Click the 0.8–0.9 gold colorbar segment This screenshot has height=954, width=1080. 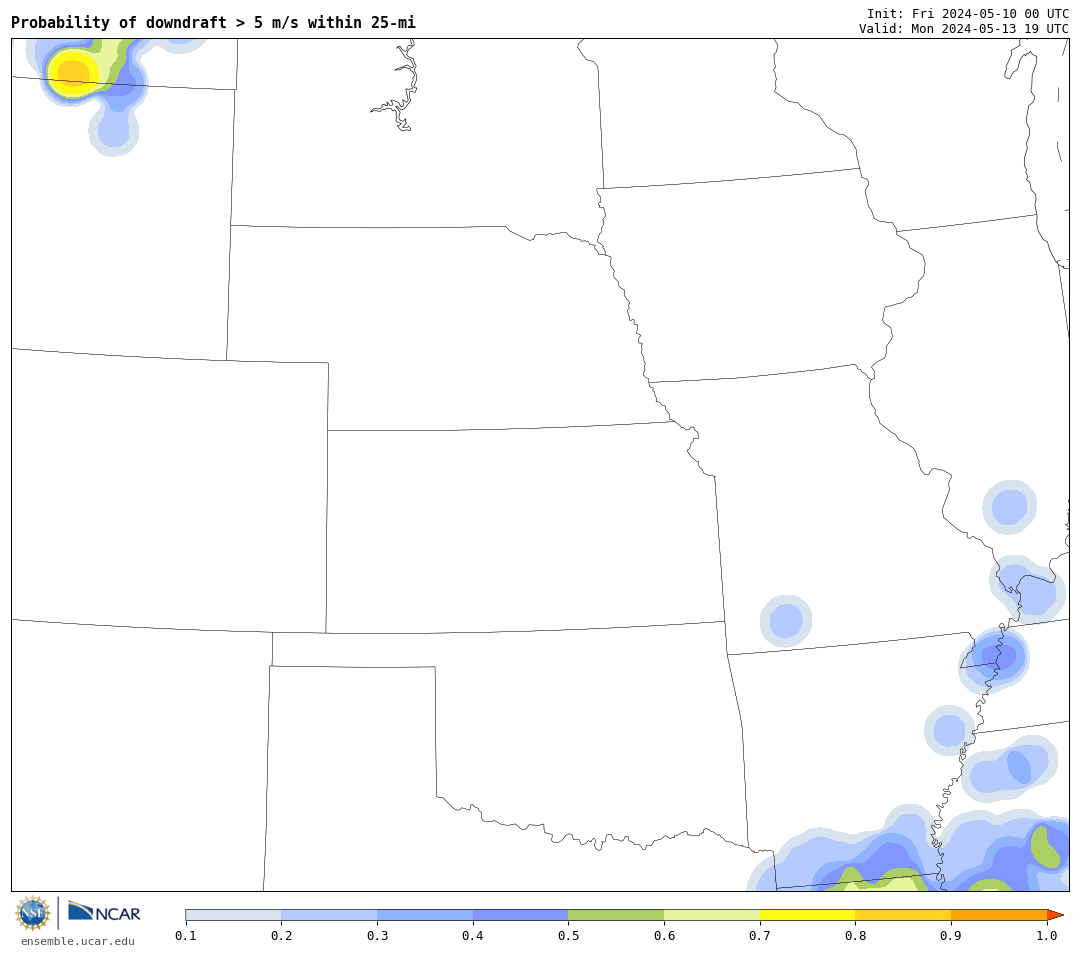(x=904, y=915)
